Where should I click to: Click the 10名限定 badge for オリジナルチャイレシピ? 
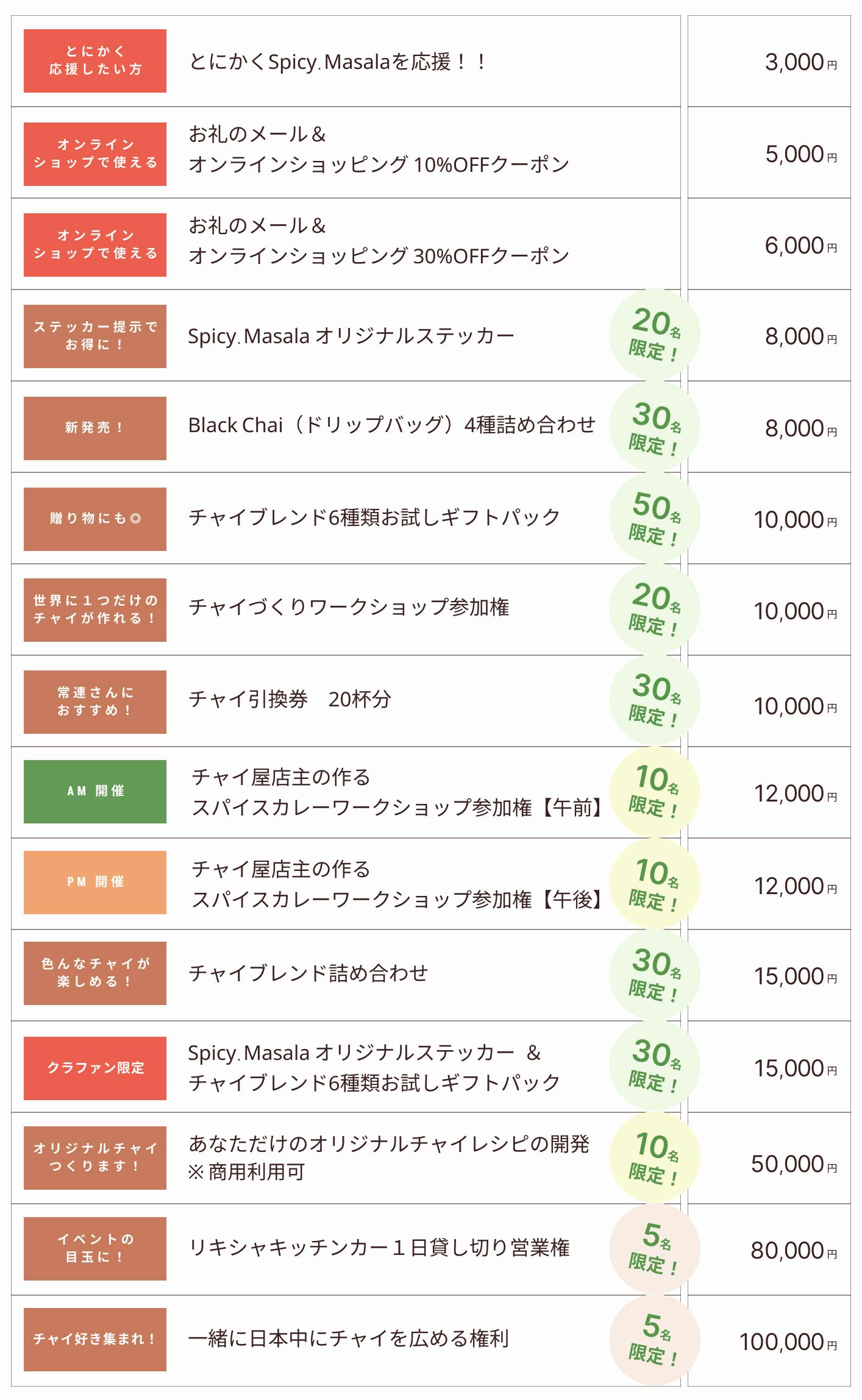tap(654, 1157)
